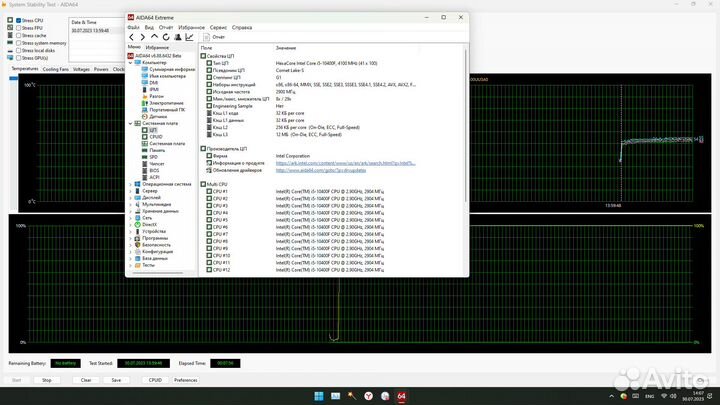Enable the Stress cache checkbox
The width and height of the screenshot is (720, 405).
tap(19, 35)
